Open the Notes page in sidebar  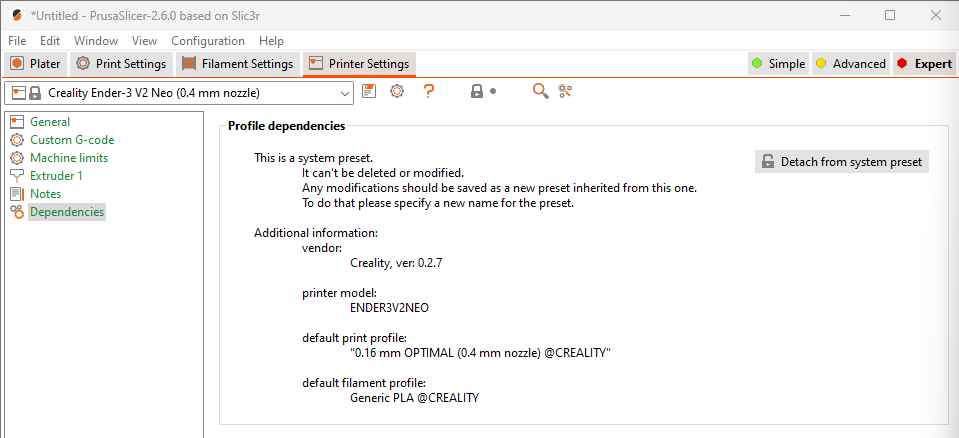pos(45,194)
